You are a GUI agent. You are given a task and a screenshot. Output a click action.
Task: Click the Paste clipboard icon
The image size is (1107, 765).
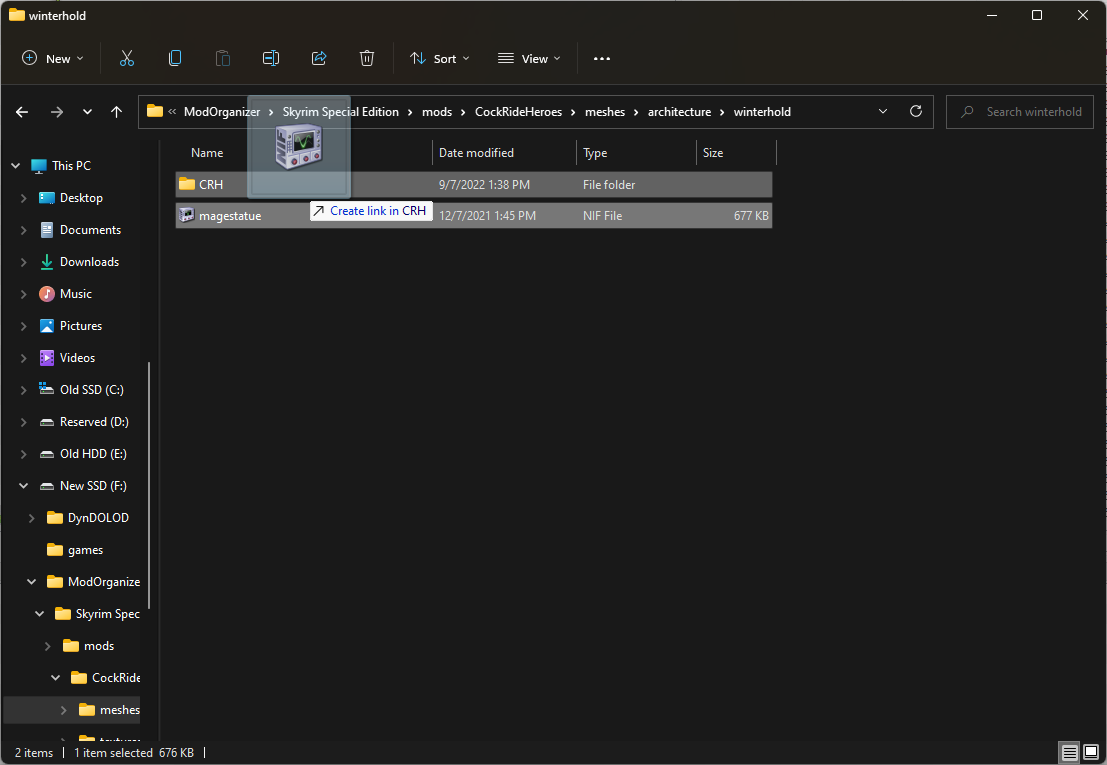click(x=222, y=59)
